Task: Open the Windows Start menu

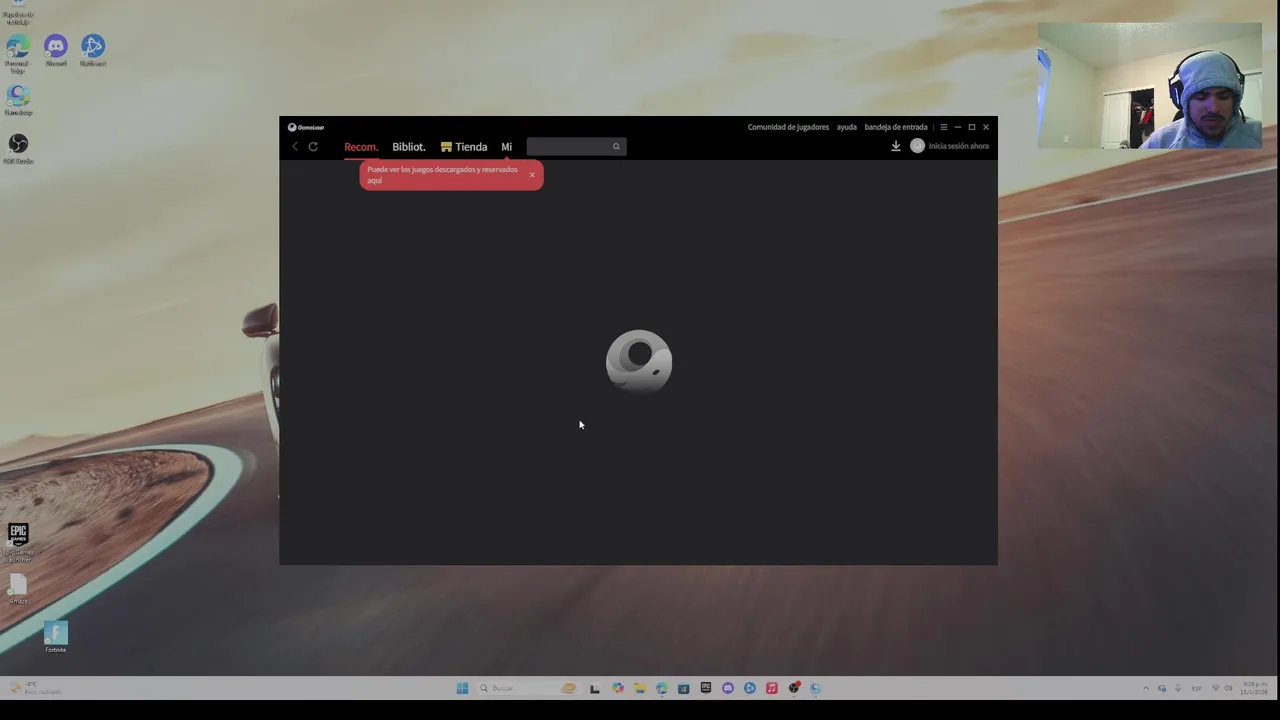Action: tap(462, 688)
